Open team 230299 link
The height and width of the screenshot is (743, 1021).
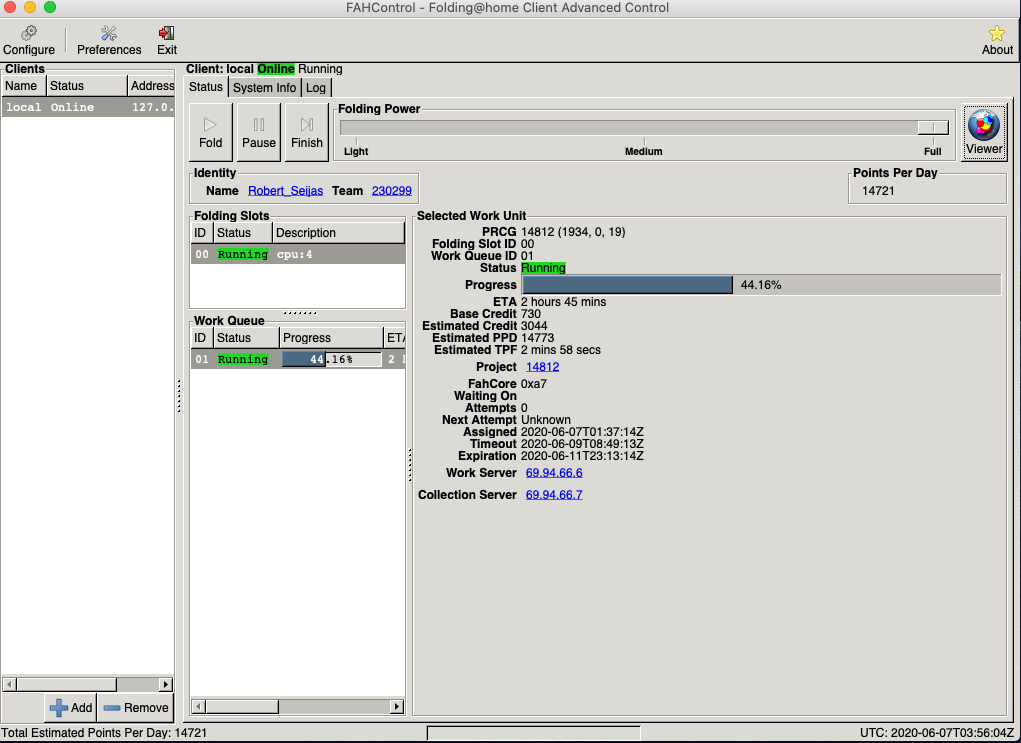pos(391,191)
